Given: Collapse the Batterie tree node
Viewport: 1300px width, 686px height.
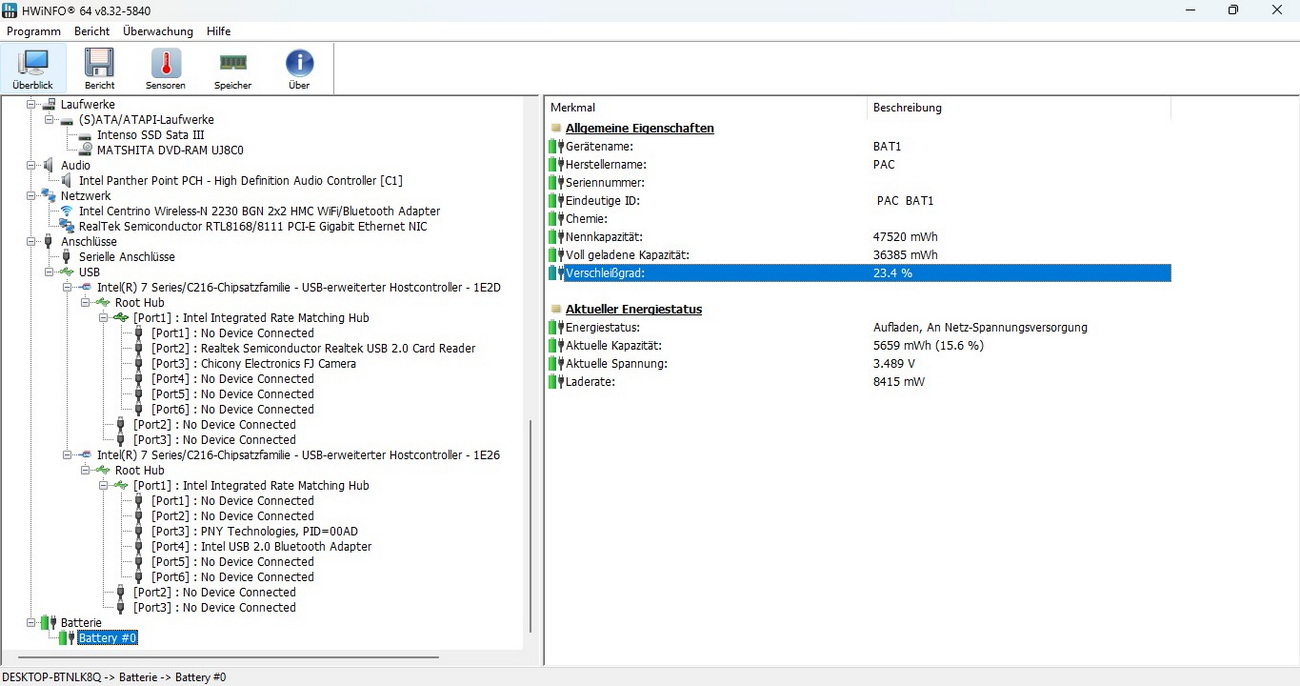Looking at the screenshot, I should click(31, 623).
